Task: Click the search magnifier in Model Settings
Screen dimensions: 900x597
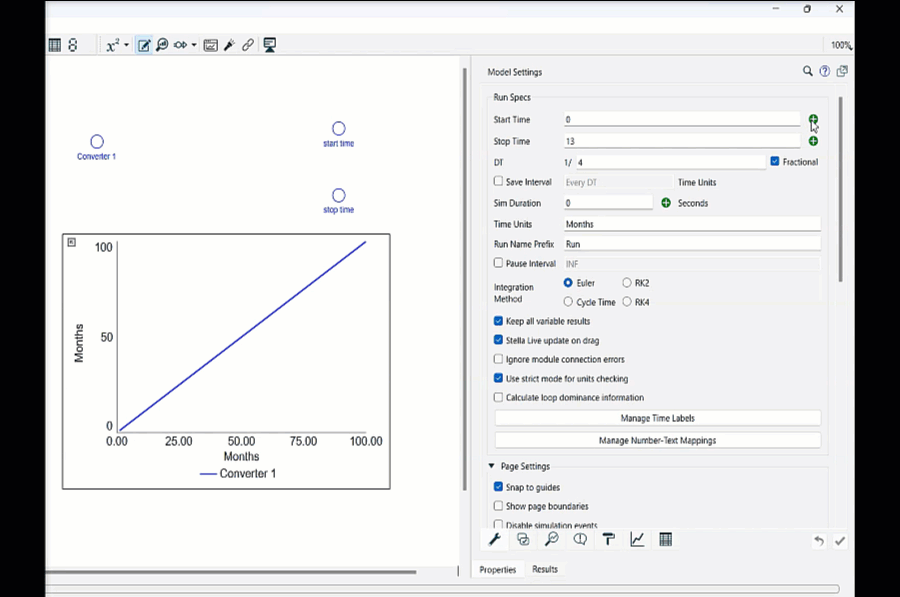Action: [808, 72]
